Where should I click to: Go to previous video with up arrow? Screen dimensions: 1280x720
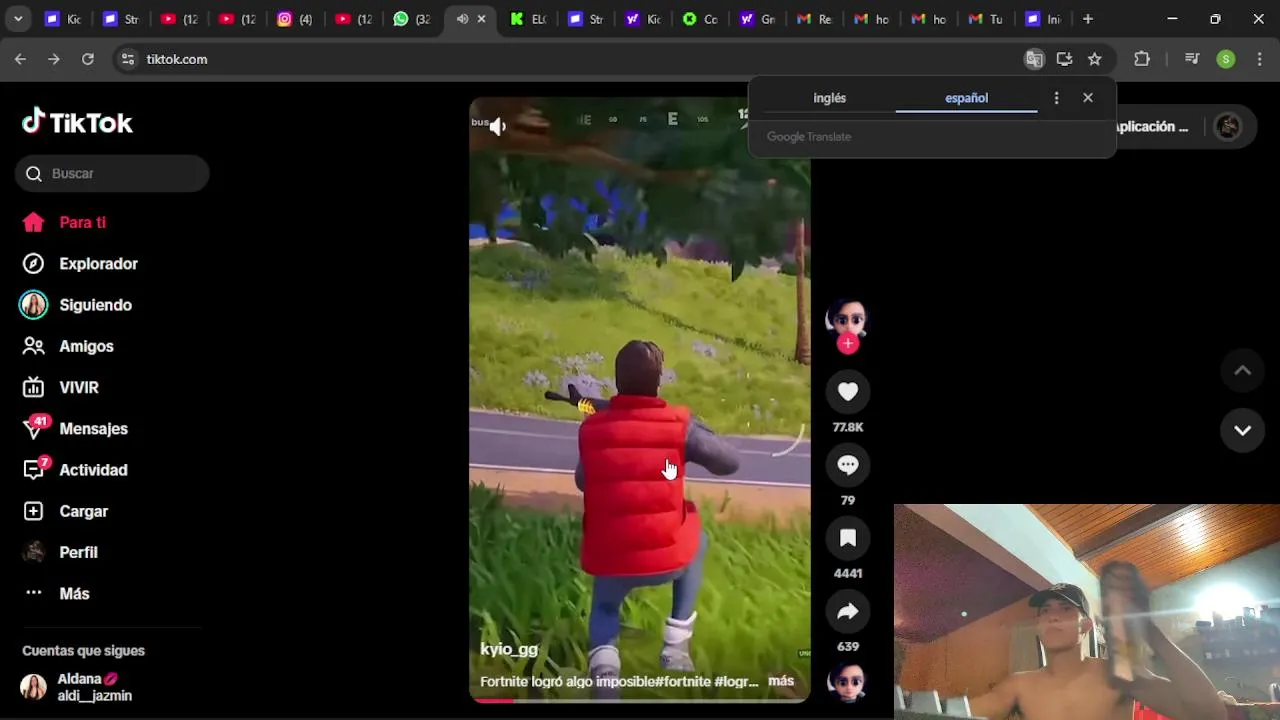(x=1242, y=370)
